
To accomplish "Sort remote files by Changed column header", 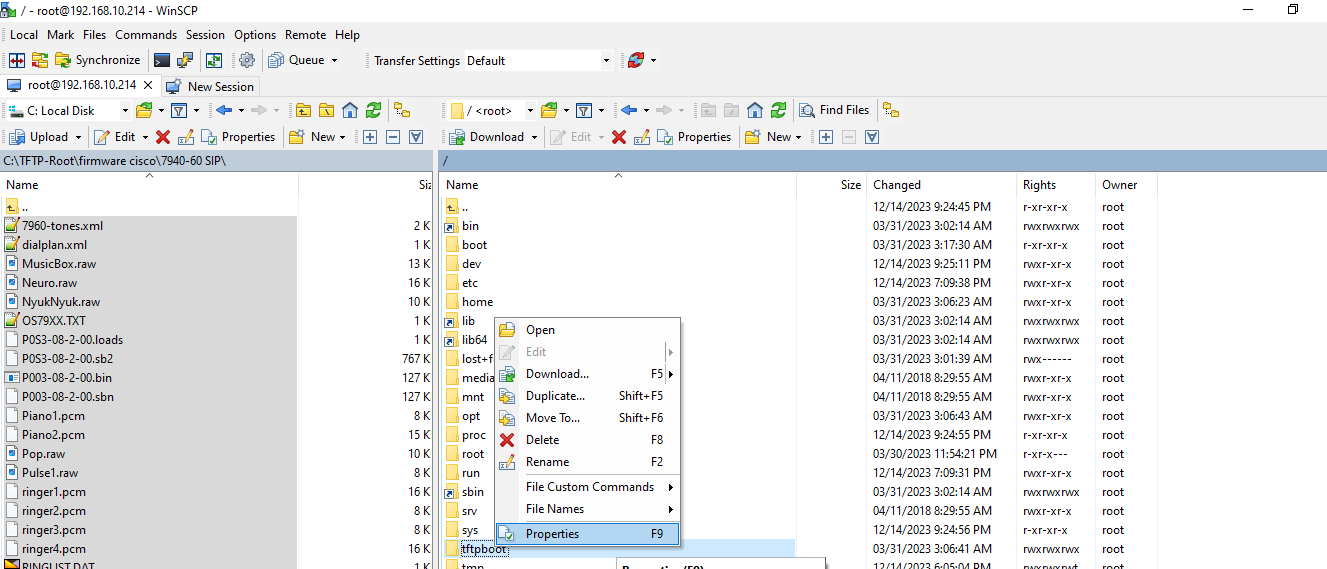I will [x=897, y=185].
